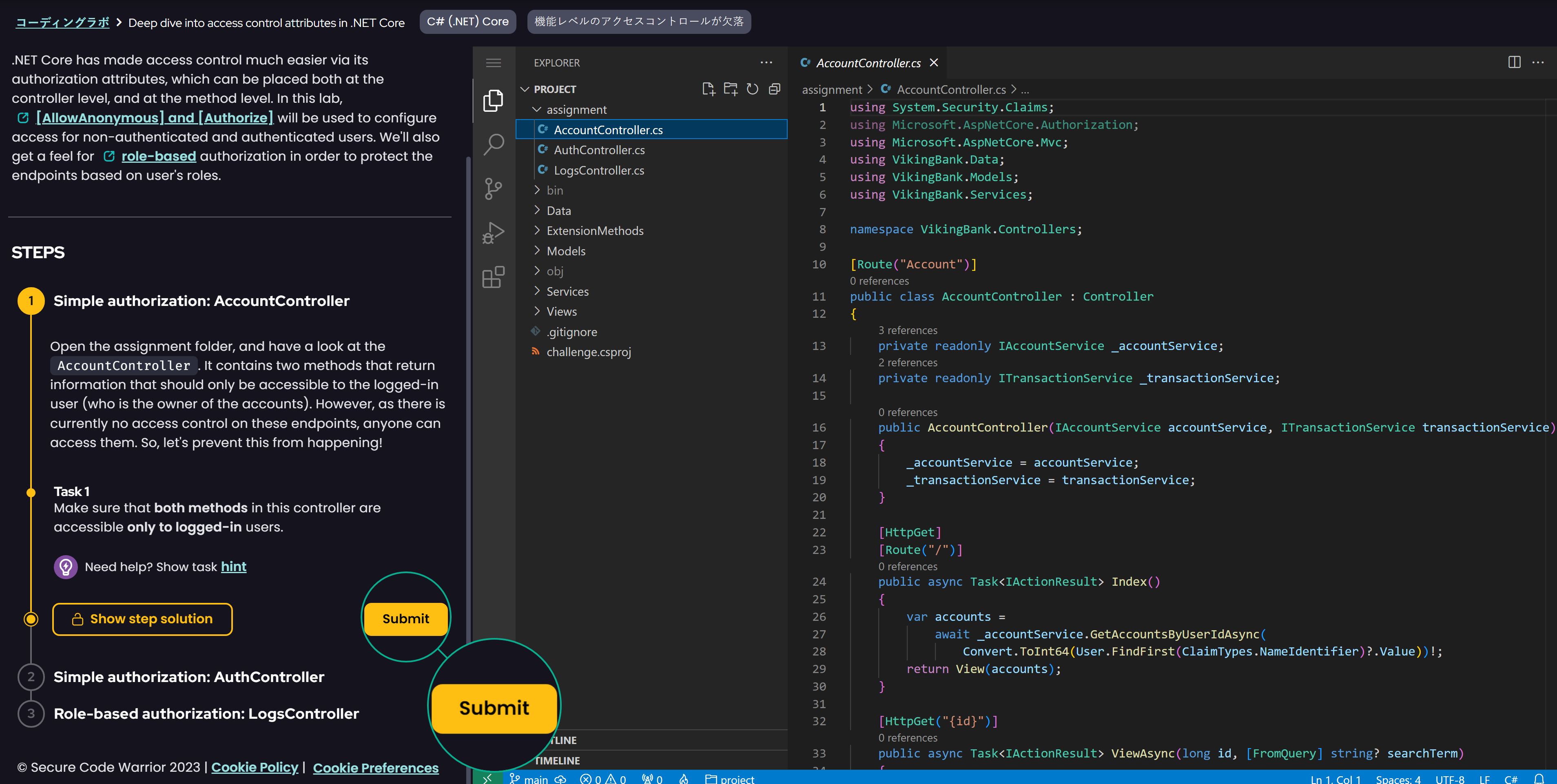Click external link icon before role-based
Screen dimensions: 1557x784
click(109, 157)
